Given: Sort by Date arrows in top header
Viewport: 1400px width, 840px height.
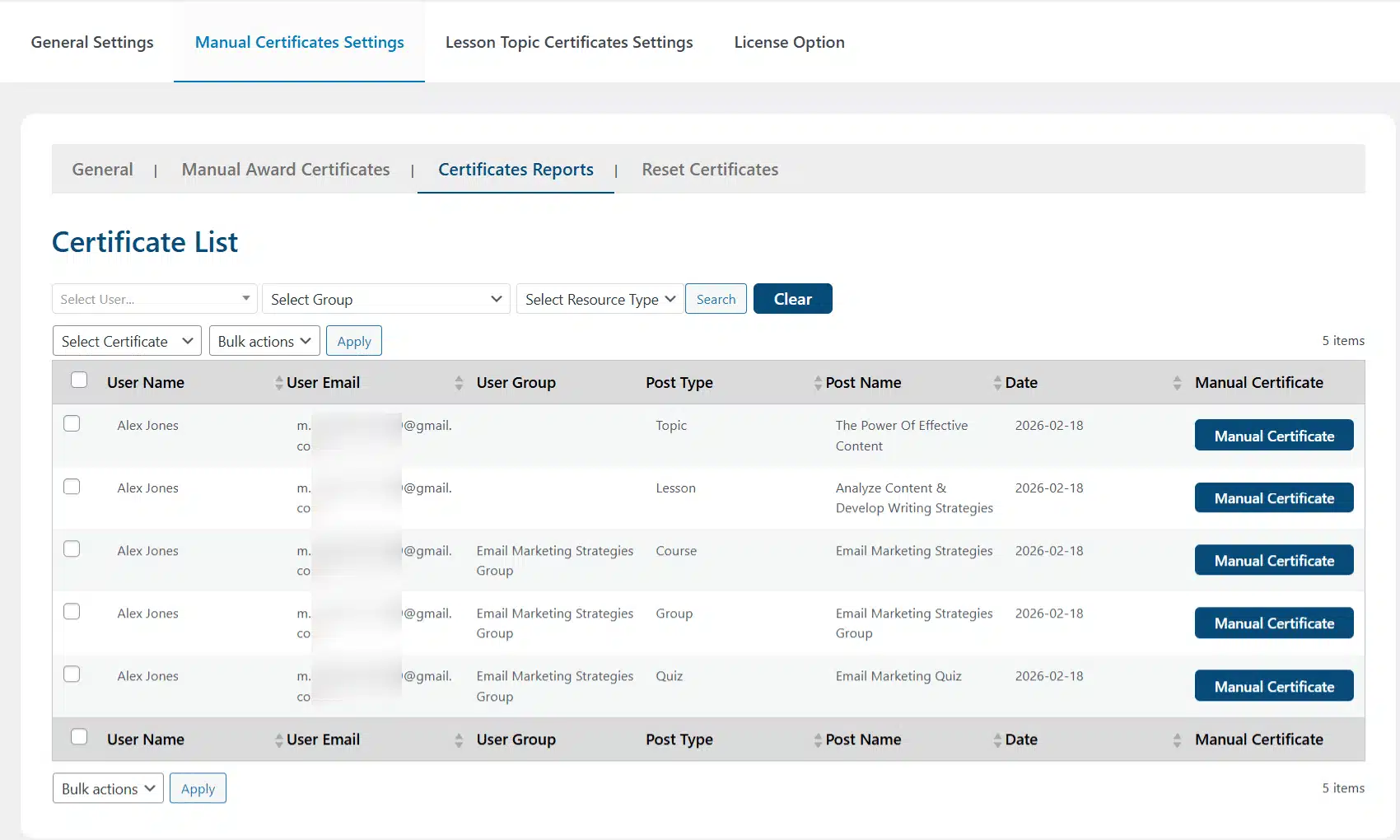Looking at the screenshot, I should [1177, 383].
